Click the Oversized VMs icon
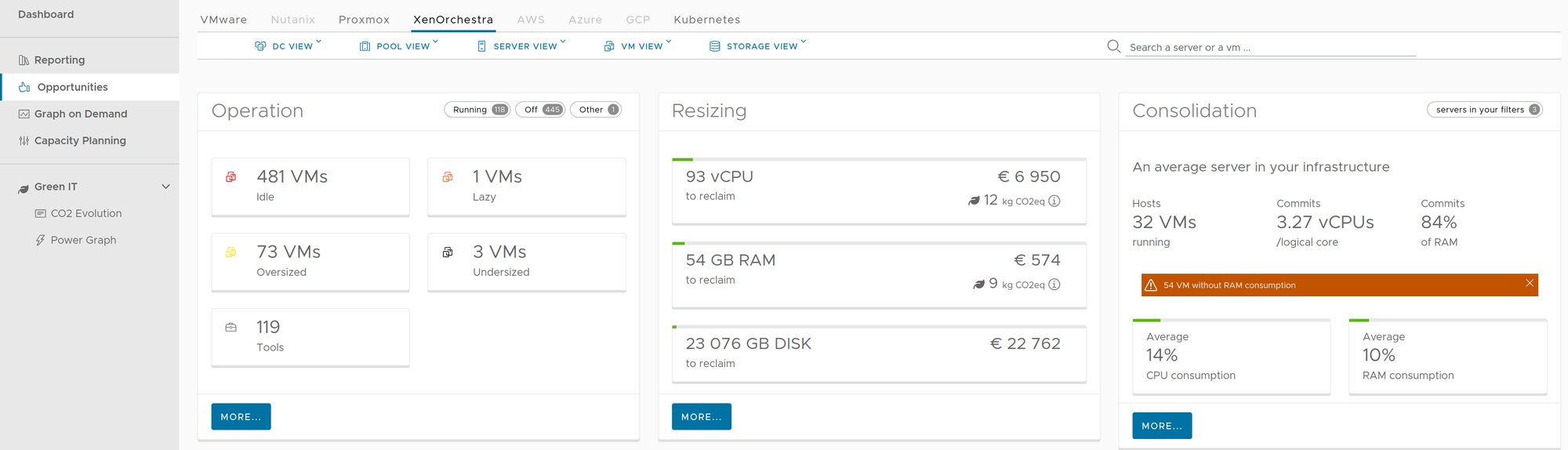This screenshot has width=1568, height=450. (231, 252)
